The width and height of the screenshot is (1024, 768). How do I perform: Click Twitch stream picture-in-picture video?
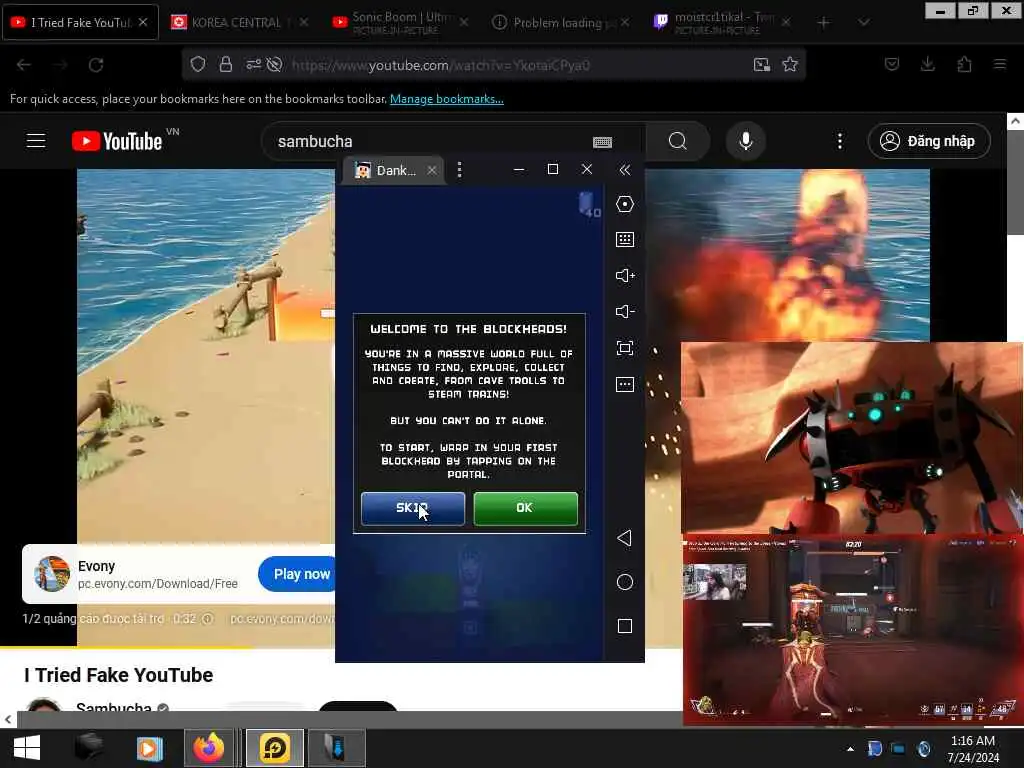tap(853, 630)
